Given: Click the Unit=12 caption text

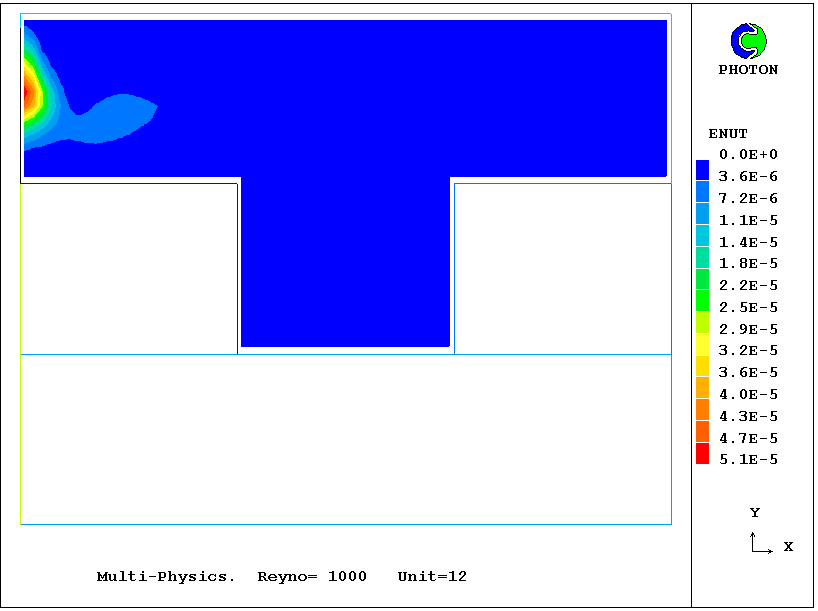Looking at the screenshot, I should [432, 577].
